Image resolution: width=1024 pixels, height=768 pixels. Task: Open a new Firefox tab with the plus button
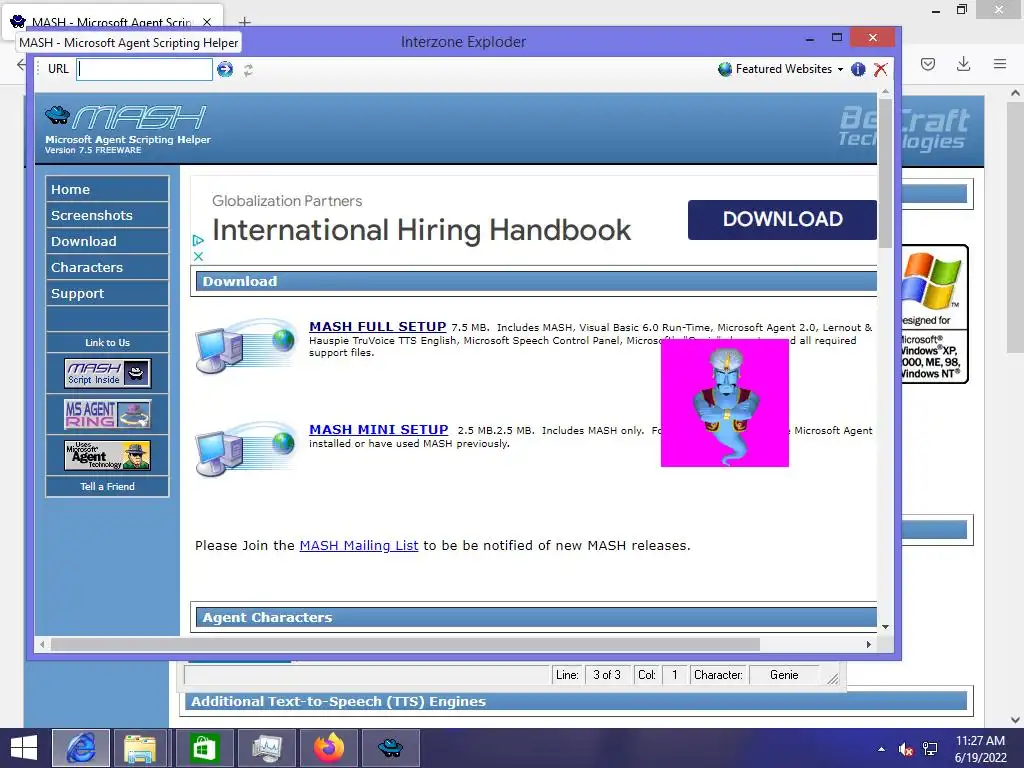[x=244, y=22]
